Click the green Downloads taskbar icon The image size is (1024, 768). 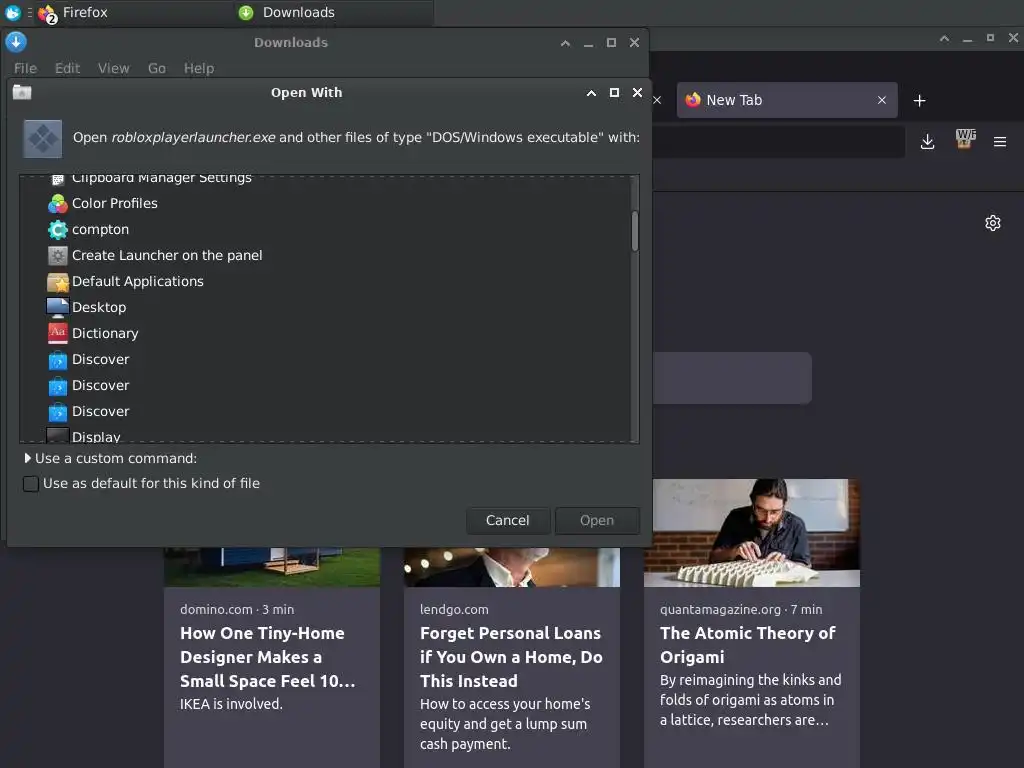246,12
